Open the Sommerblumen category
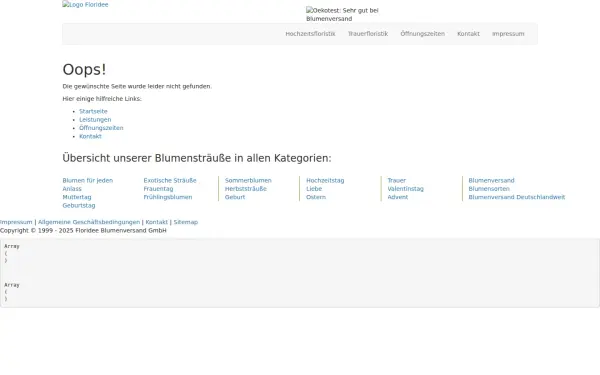The width and height of the screenshot is (600, 375). (248, 181)
